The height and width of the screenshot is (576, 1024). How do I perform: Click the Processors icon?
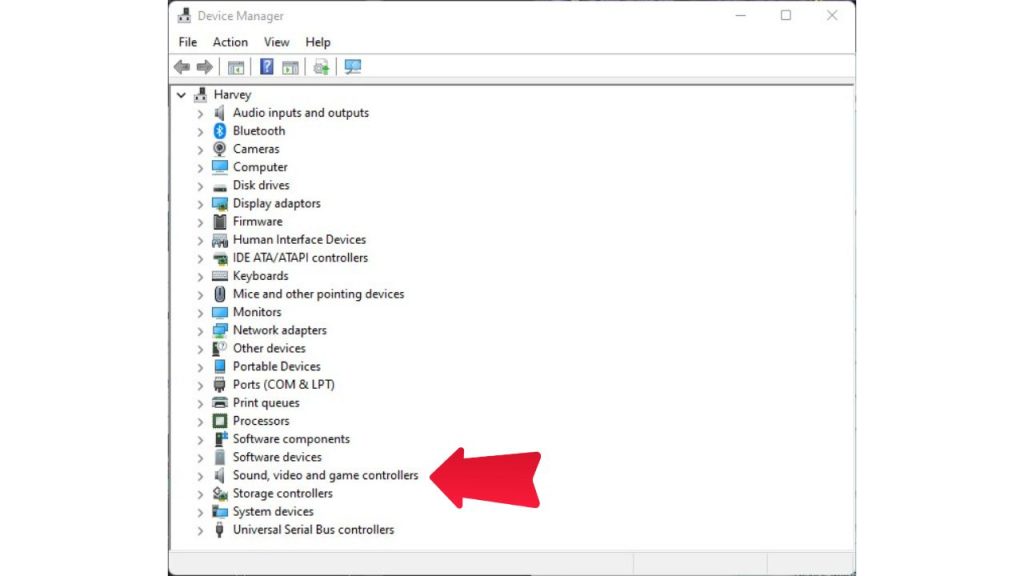coord(220,421)
